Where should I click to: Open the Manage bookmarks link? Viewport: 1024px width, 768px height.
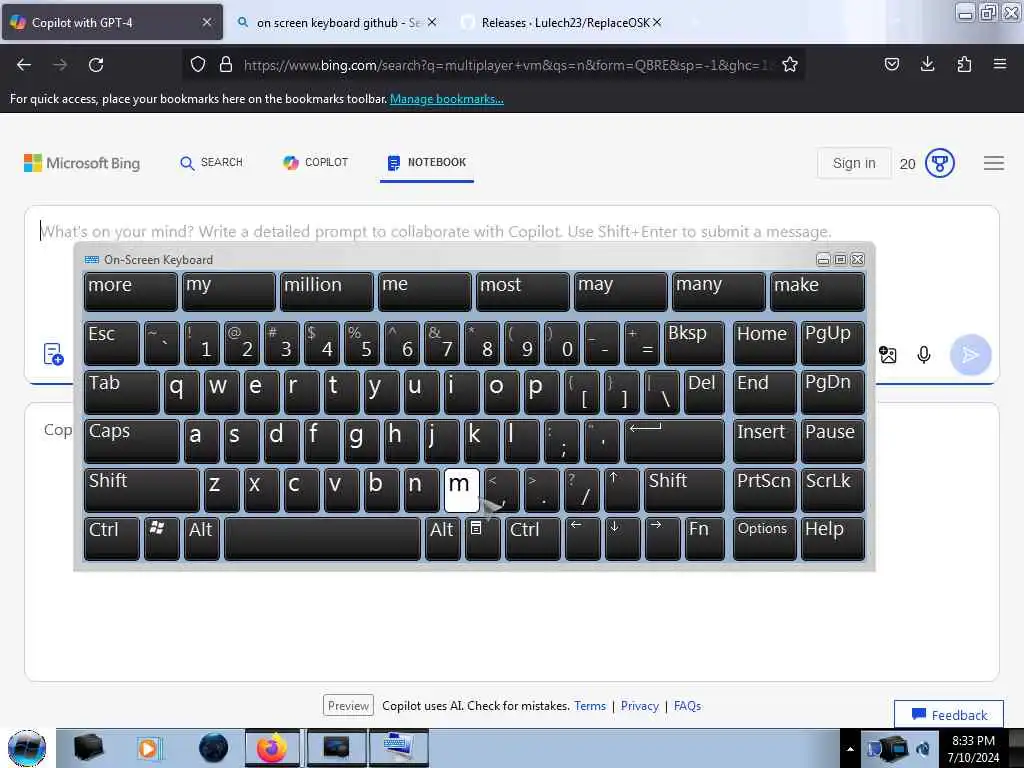coord(447,99)
